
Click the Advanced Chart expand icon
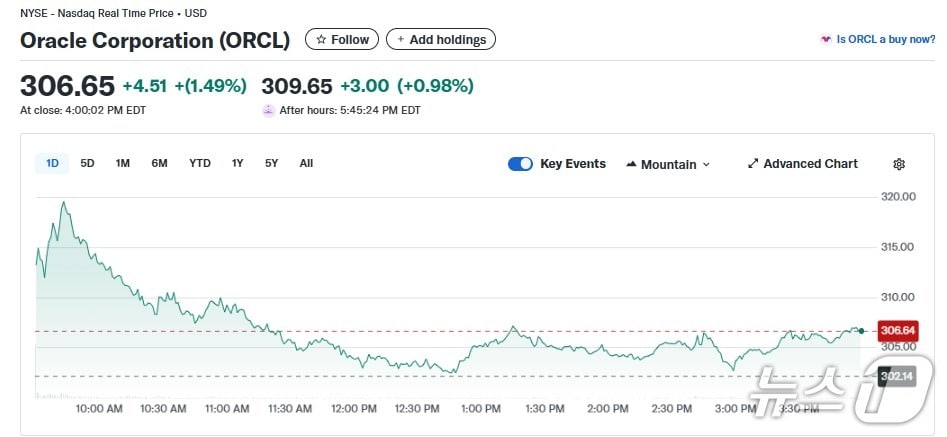tap(753, 164)
